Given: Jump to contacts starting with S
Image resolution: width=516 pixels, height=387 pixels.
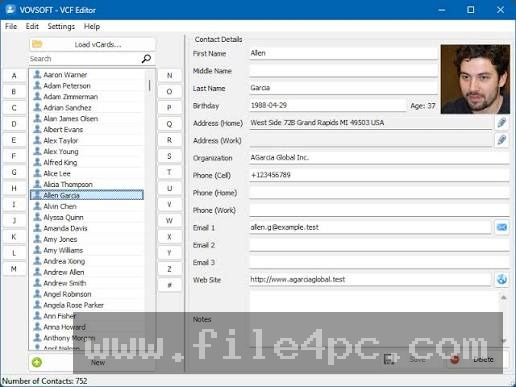Looking at the screenshot, I should point(169,156).
